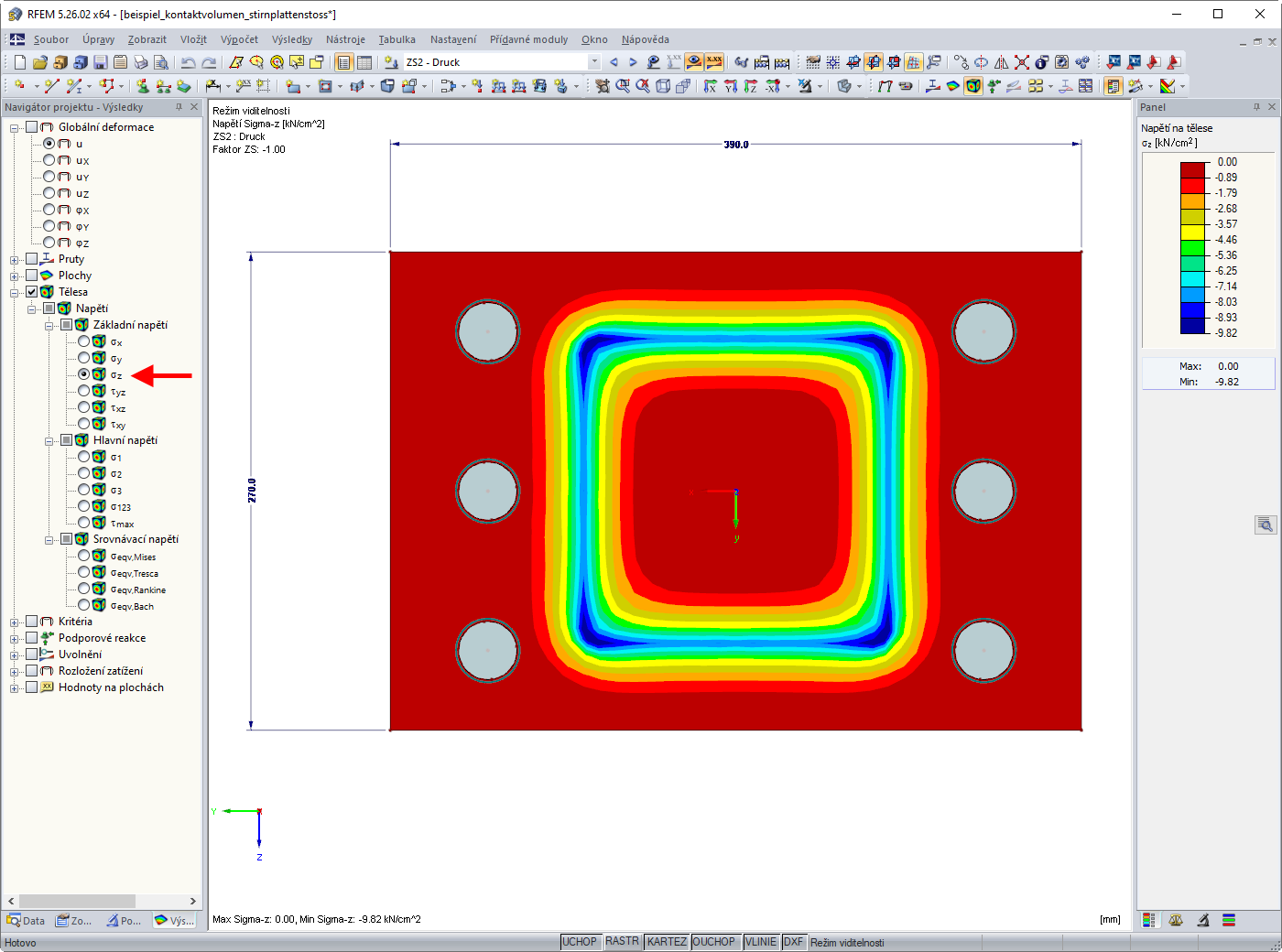Toggle DXF button in status bar
Screen dimensions: 1282x952
793,942
